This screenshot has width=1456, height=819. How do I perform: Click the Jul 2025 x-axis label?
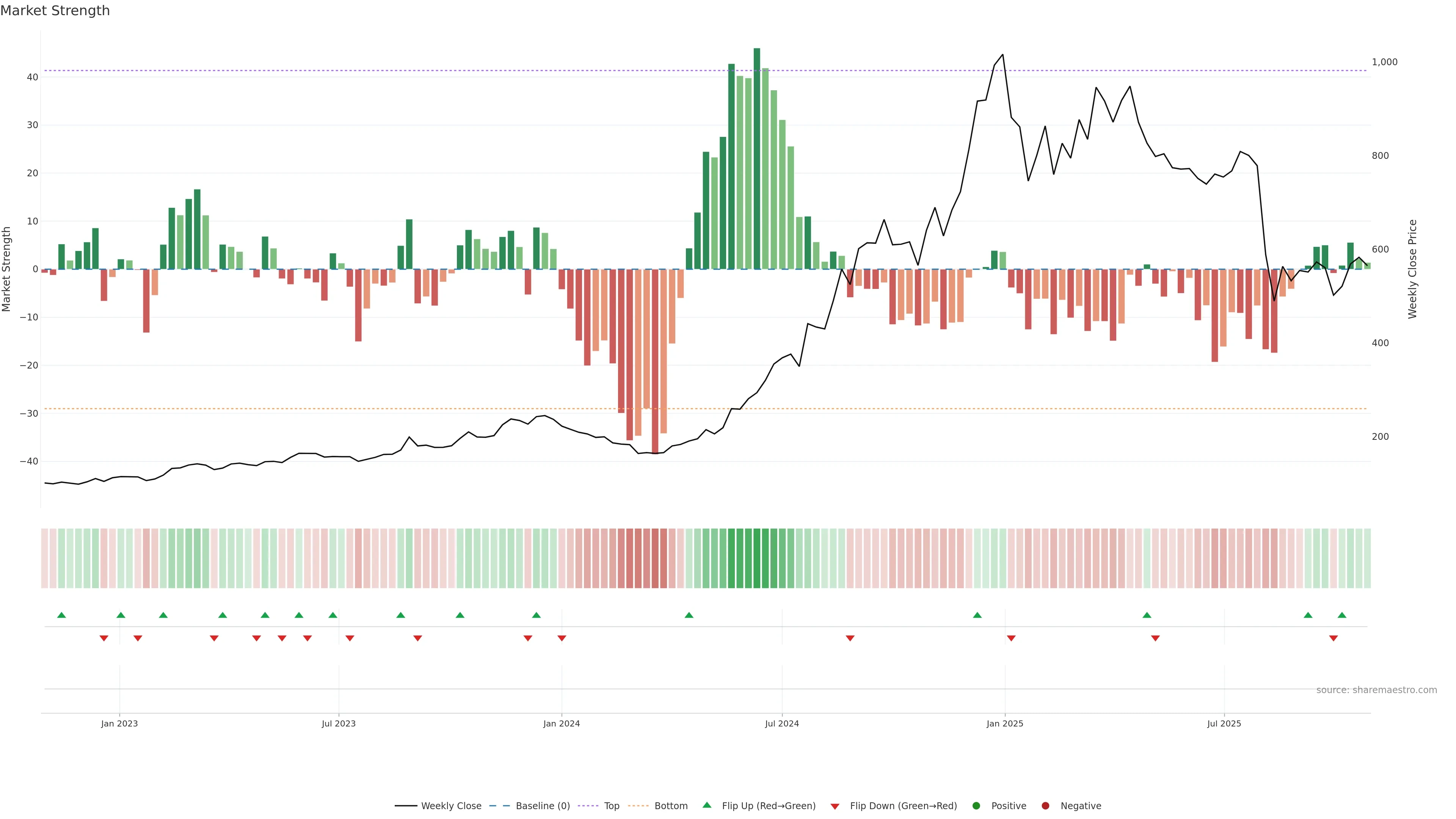click(x=1224, y=723)
